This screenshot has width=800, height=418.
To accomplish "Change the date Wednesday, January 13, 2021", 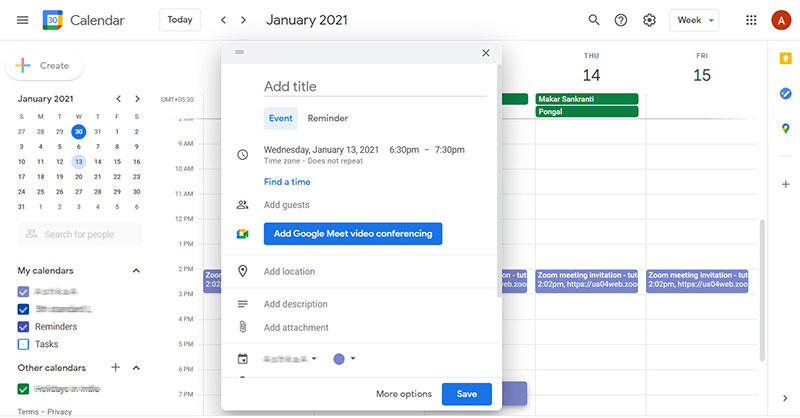I will (x=321, y=150).
